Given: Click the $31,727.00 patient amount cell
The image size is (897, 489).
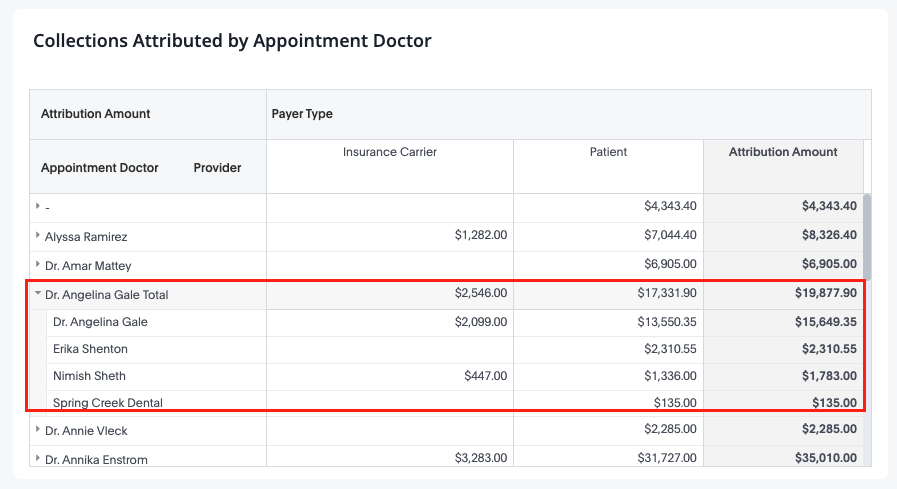Looking at the screenshot, I should pos(667,458).
